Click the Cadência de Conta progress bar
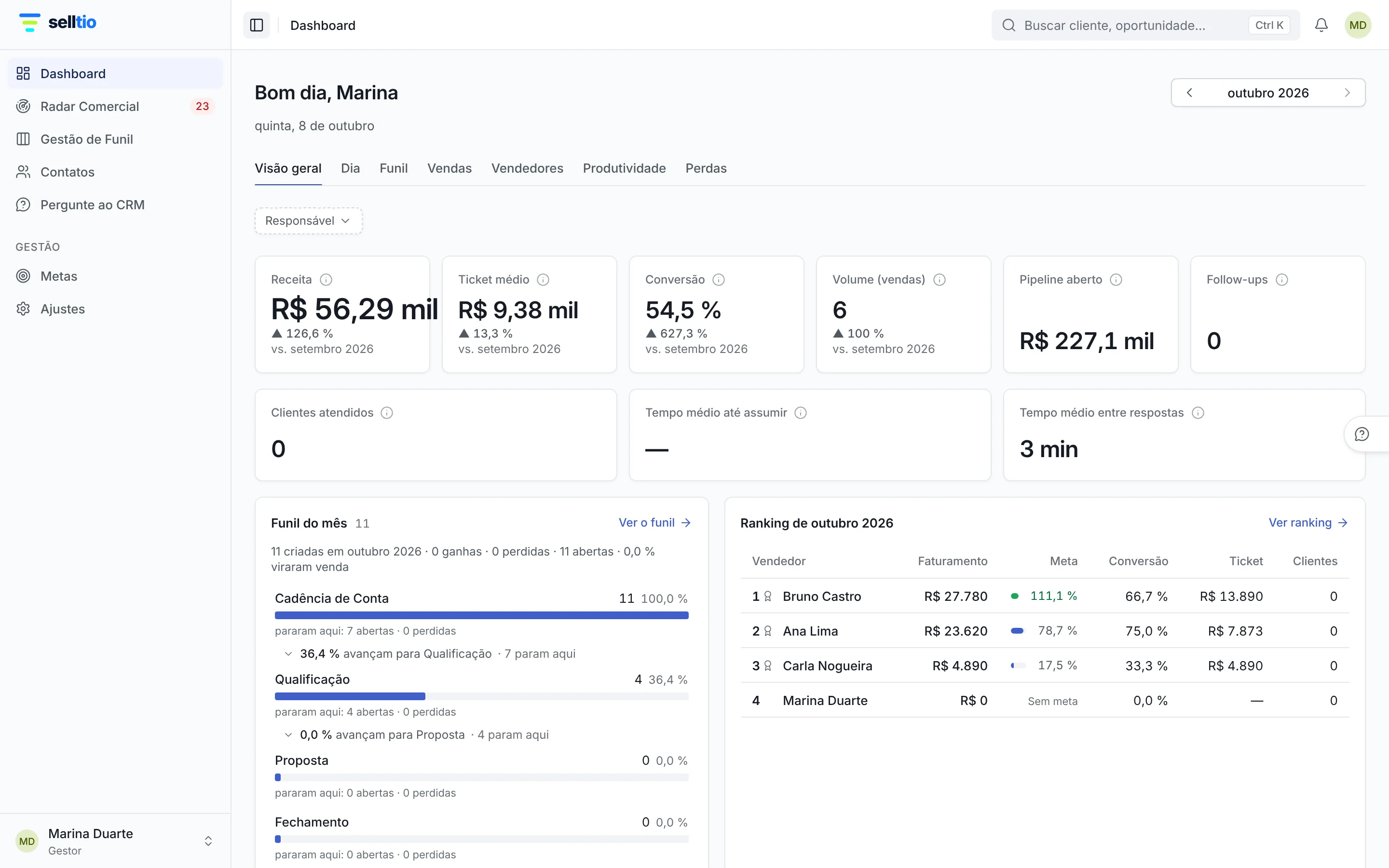 click(x=481, y=615)
